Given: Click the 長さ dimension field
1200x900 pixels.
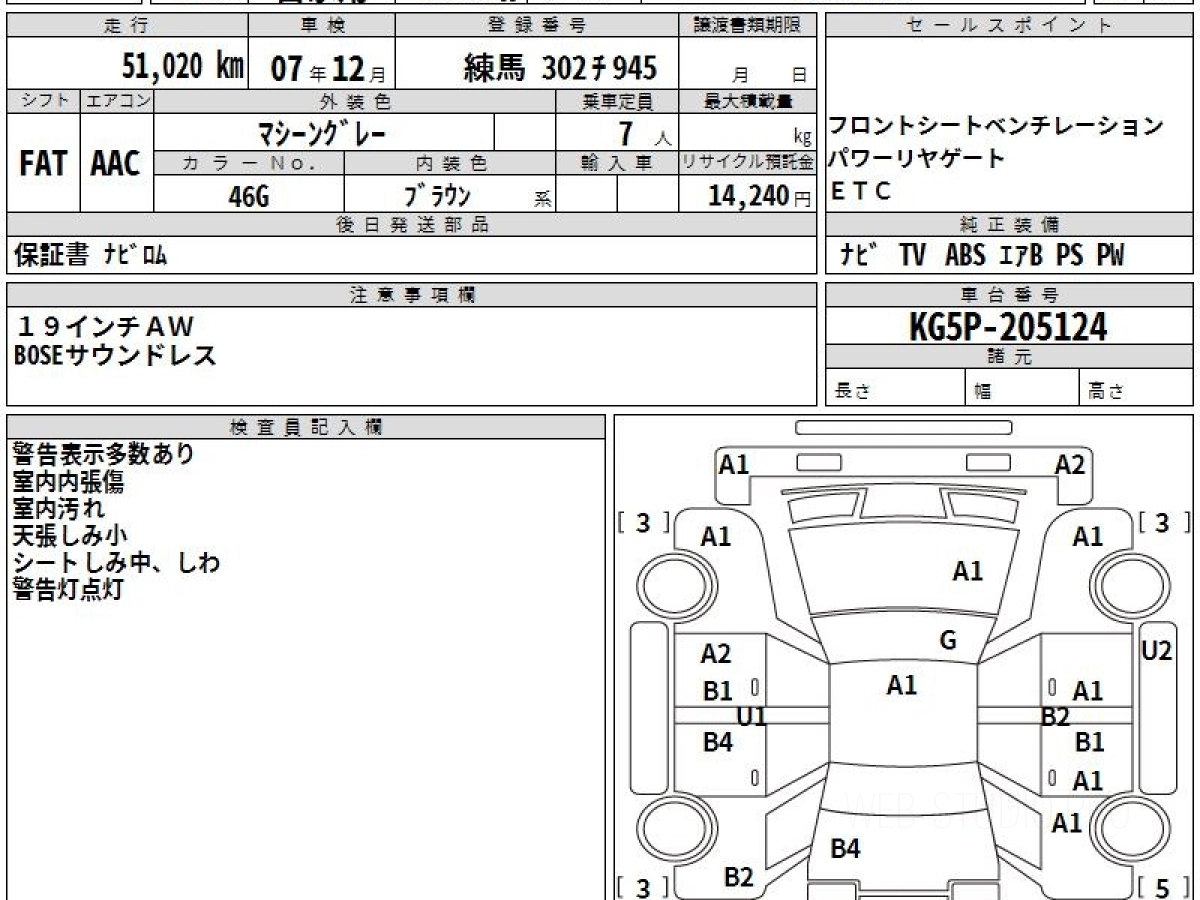Looking at the screenshot, I should pos(895,388).
